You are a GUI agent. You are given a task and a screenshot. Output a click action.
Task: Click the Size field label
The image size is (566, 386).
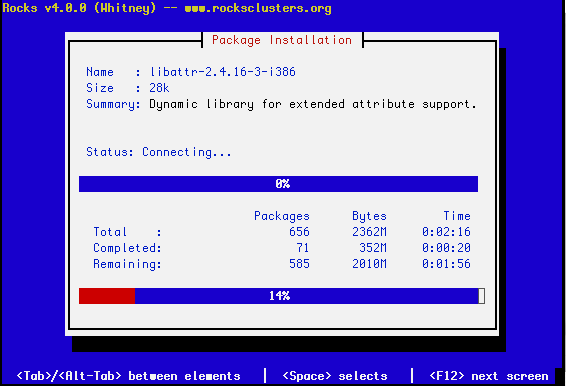tap(100, 88)
